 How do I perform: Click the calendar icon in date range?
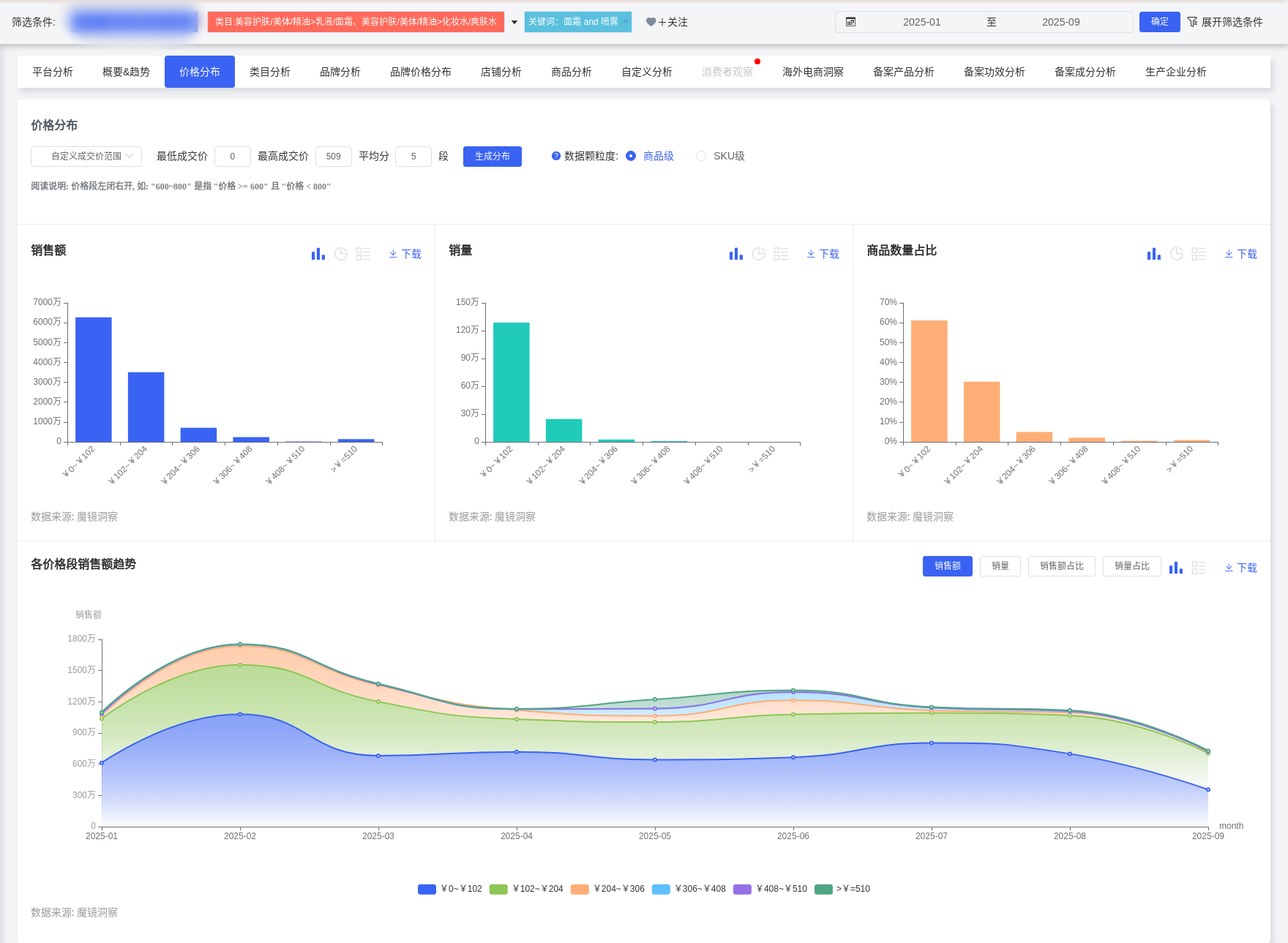click(x=850, y=22)
